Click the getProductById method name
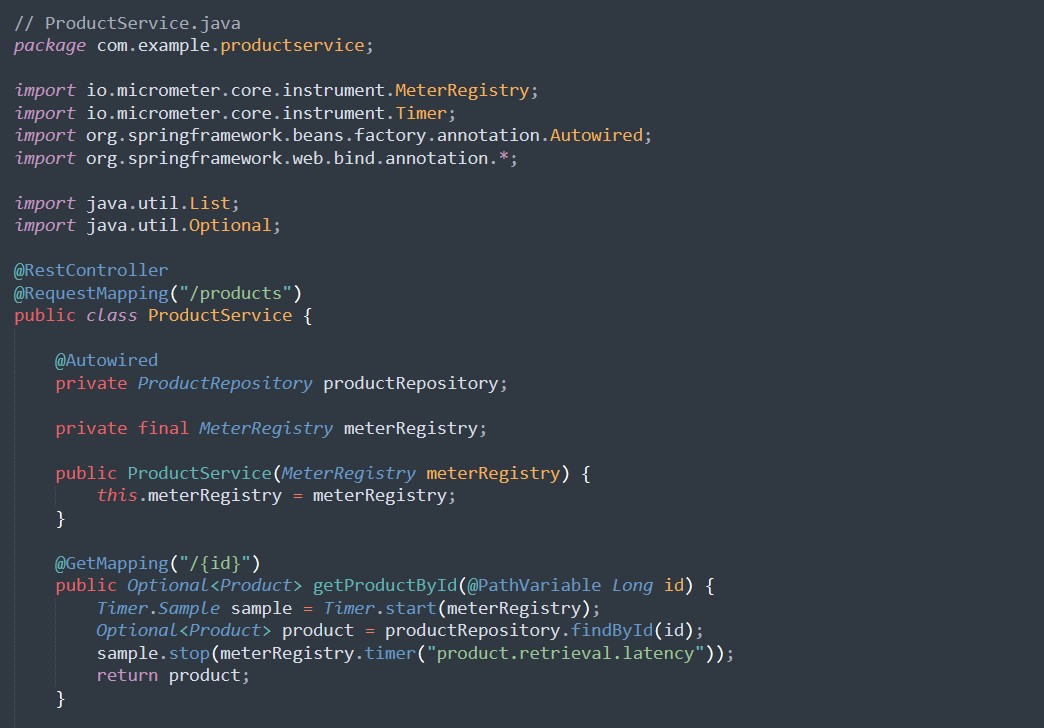Screen dimensions: 1044x728 coord(384,585)
